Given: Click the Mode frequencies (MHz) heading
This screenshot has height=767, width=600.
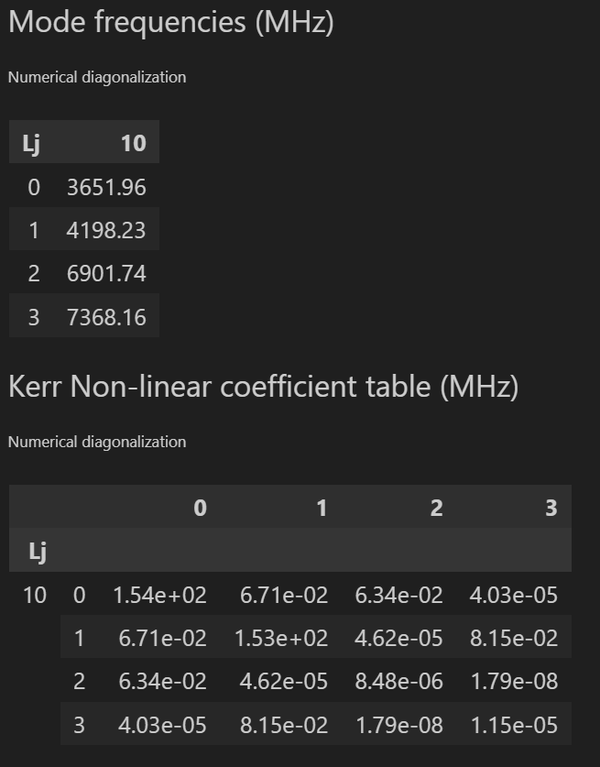Looking at the screenshot, I should [x=170, y=24].
